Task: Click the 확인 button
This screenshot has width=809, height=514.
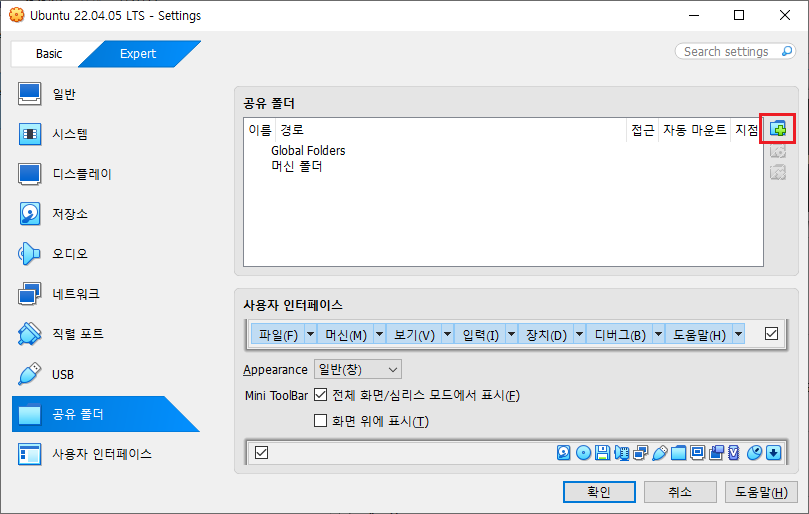Action: click(x=599, y=492)
